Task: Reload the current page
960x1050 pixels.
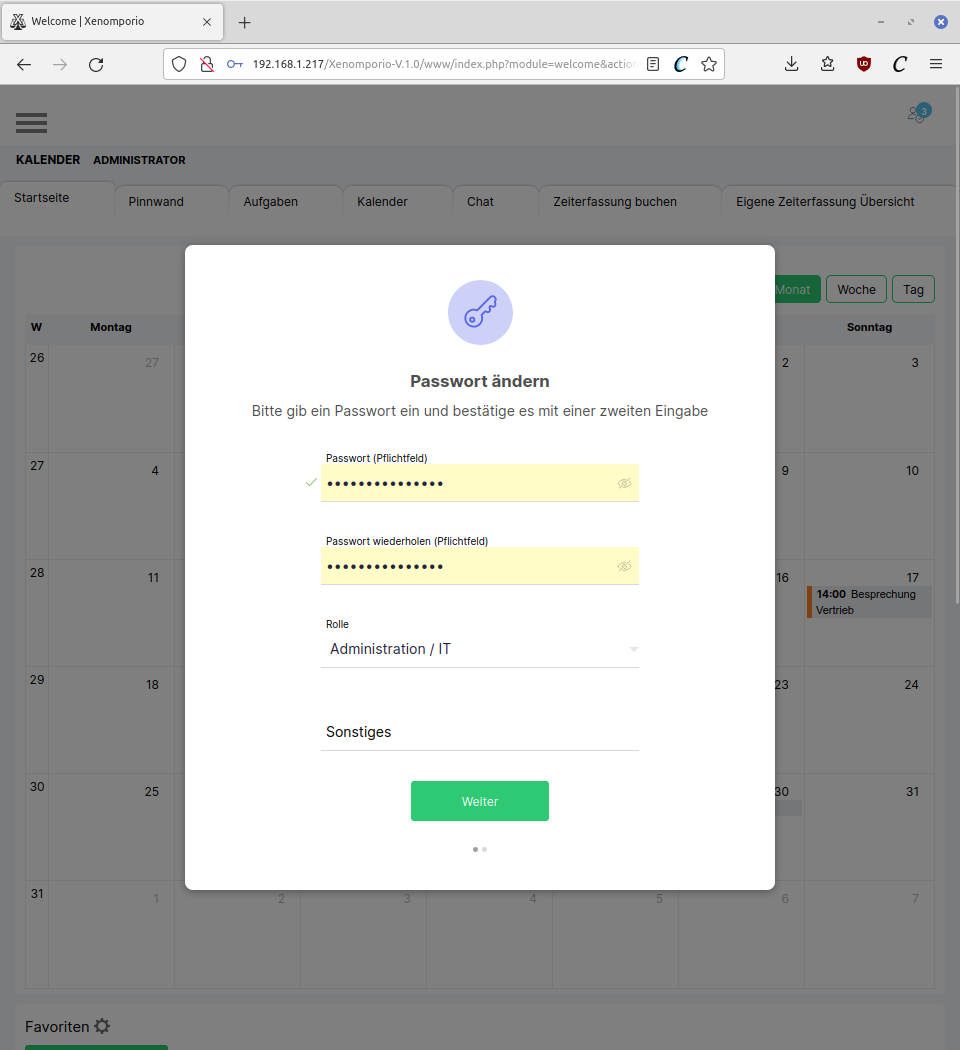Action: pos(96,64)
